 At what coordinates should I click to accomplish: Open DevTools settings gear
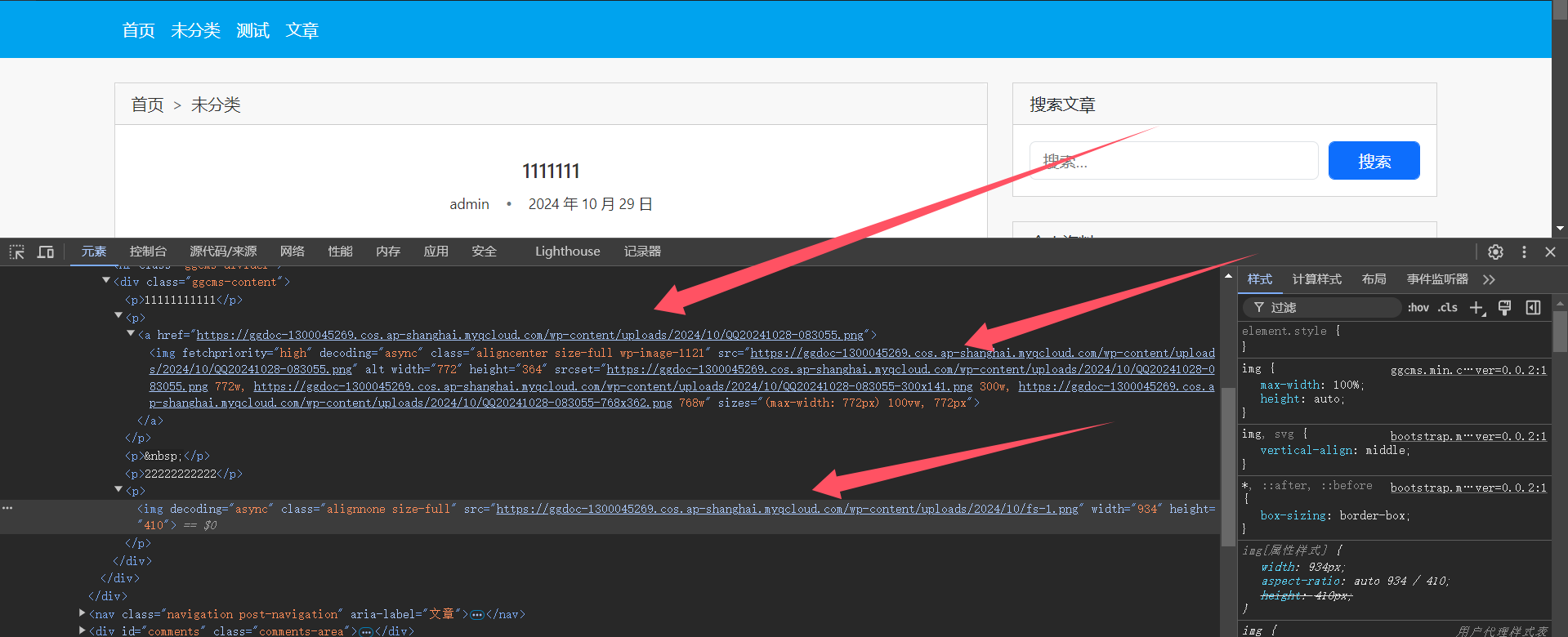pyautogui.click(x=1495, y=252)
